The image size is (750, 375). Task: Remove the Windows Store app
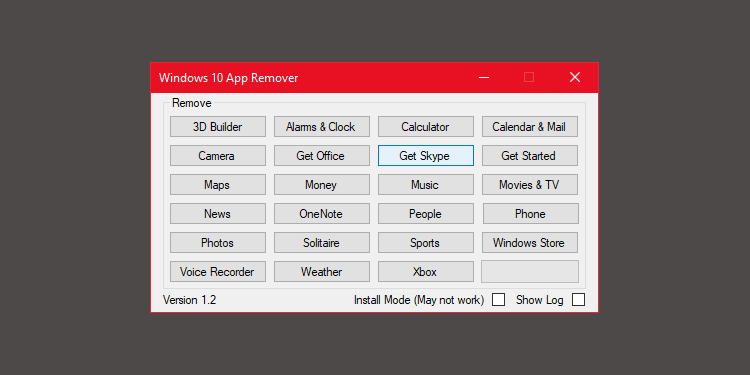click(530, 243)
